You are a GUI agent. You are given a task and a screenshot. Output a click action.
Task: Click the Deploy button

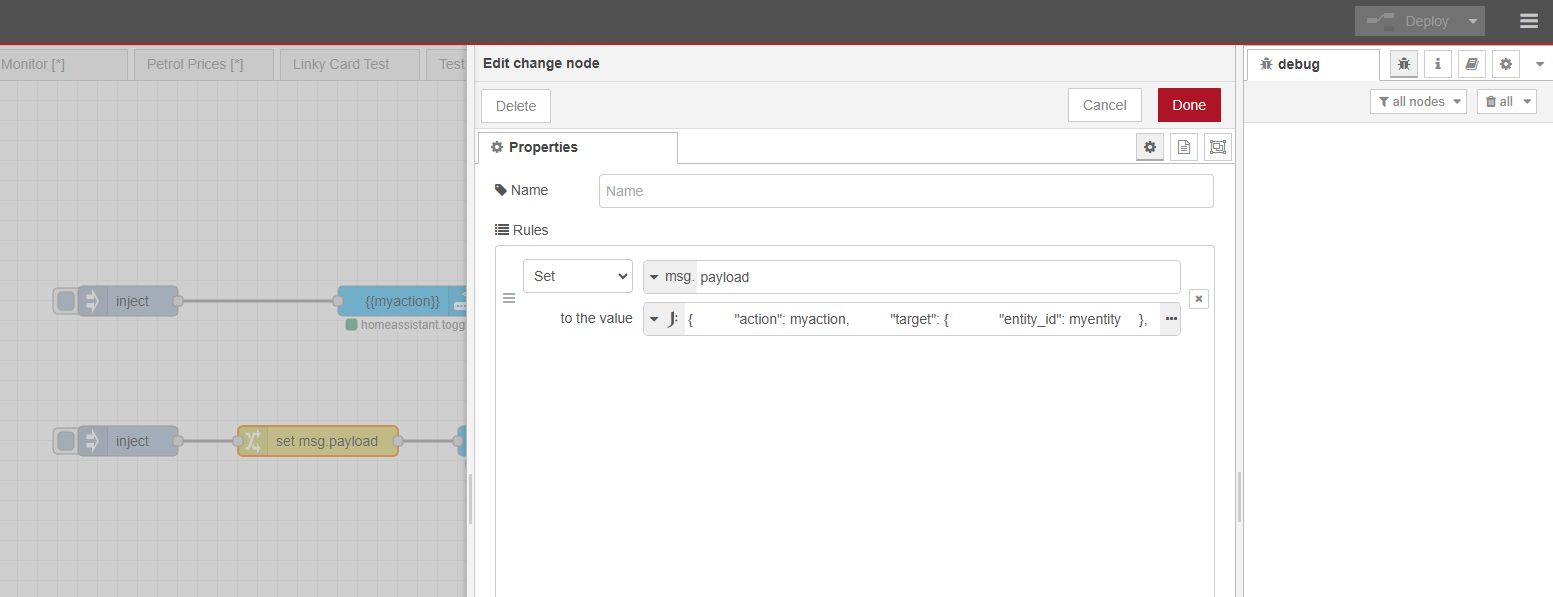coord(1408,21)
